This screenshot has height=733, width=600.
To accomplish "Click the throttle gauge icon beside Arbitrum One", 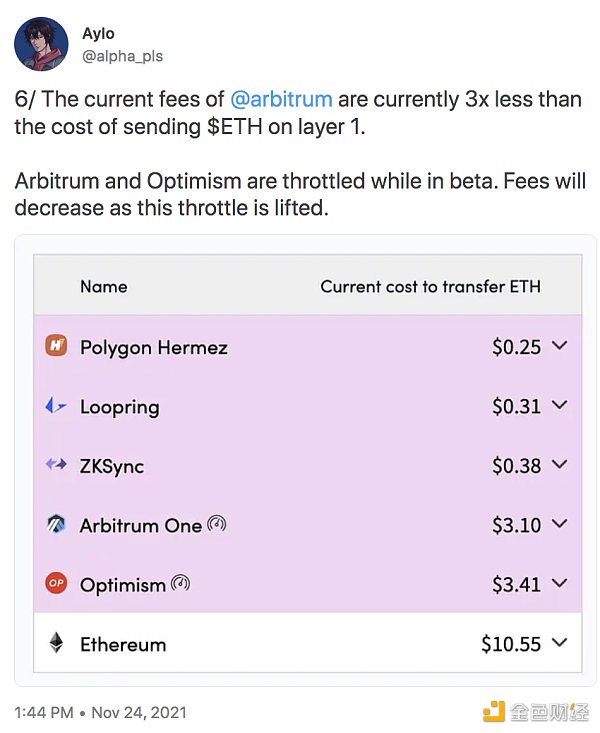I will click(x=216, y=524).
